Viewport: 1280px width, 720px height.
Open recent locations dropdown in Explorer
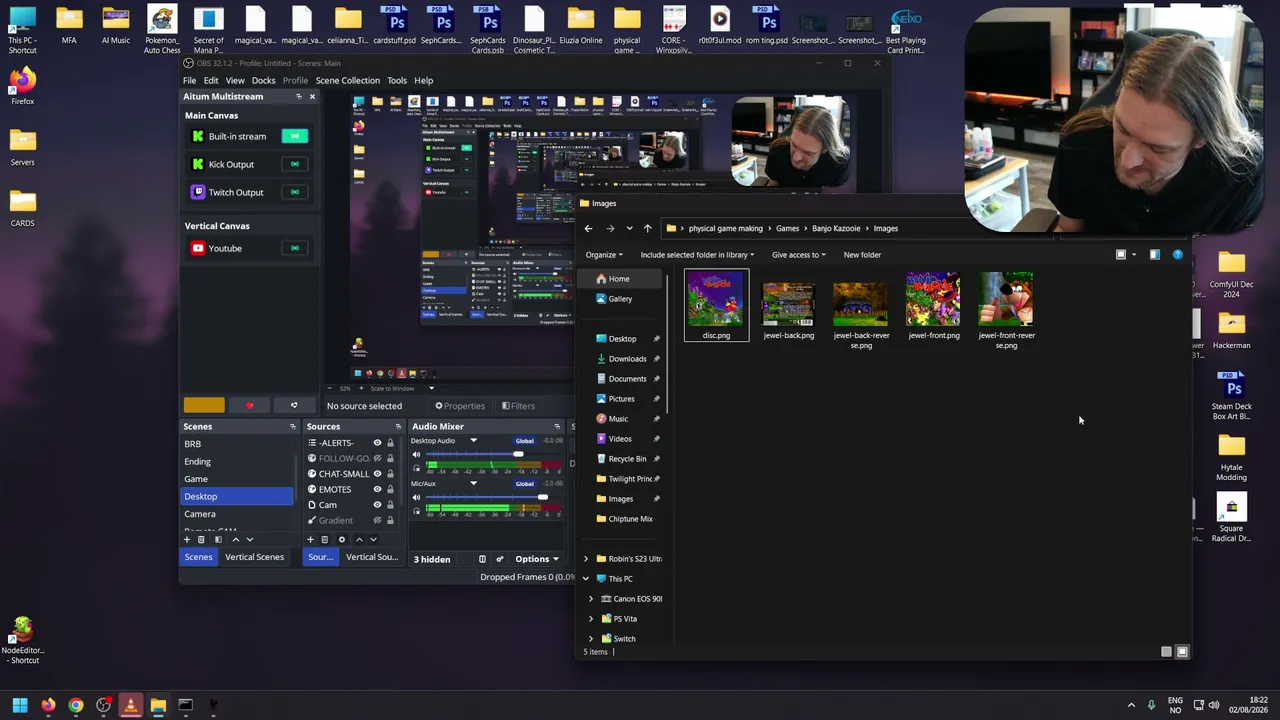(x=629, y=229)
